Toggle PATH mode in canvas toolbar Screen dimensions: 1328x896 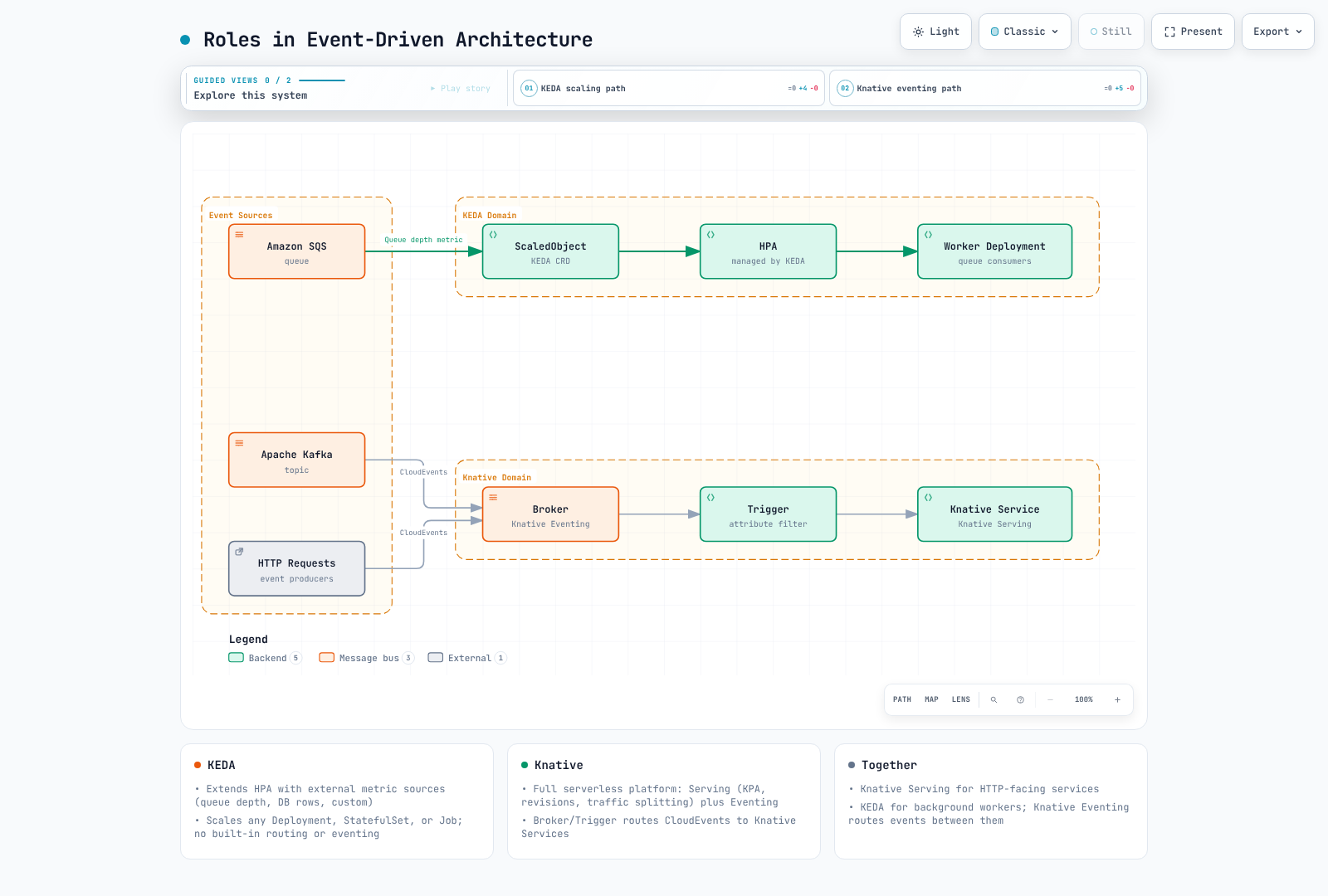pyautogui.click(x=902, y=699)
